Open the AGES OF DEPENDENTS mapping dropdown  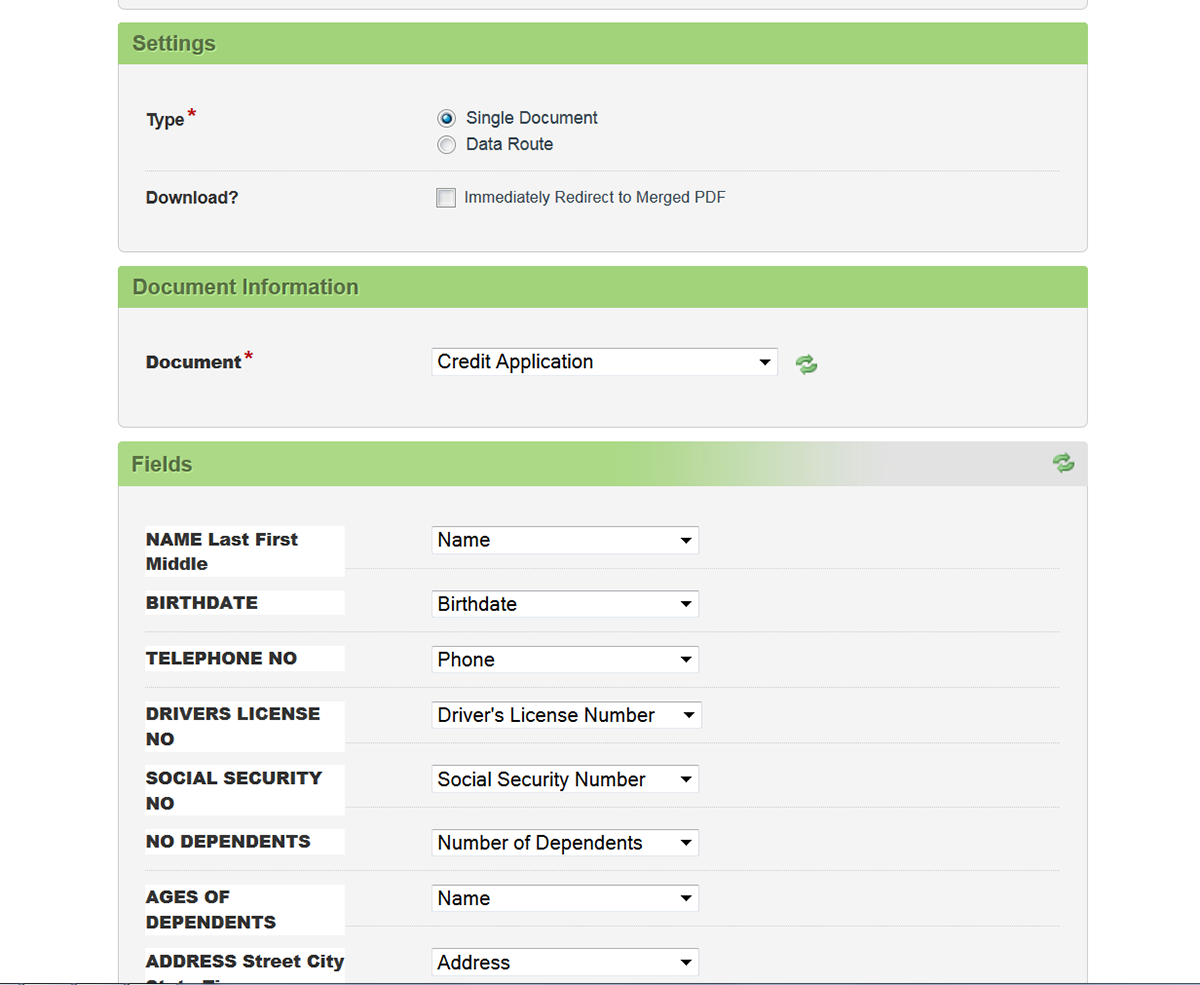click(x=565, y=898)
